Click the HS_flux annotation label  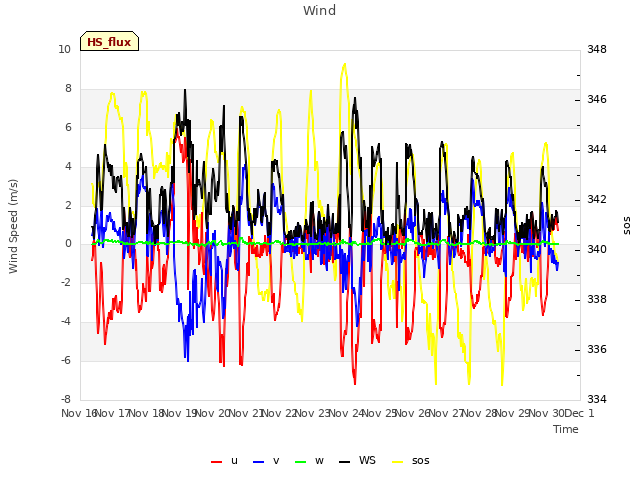pyautogui.click(x=109, y=41)
